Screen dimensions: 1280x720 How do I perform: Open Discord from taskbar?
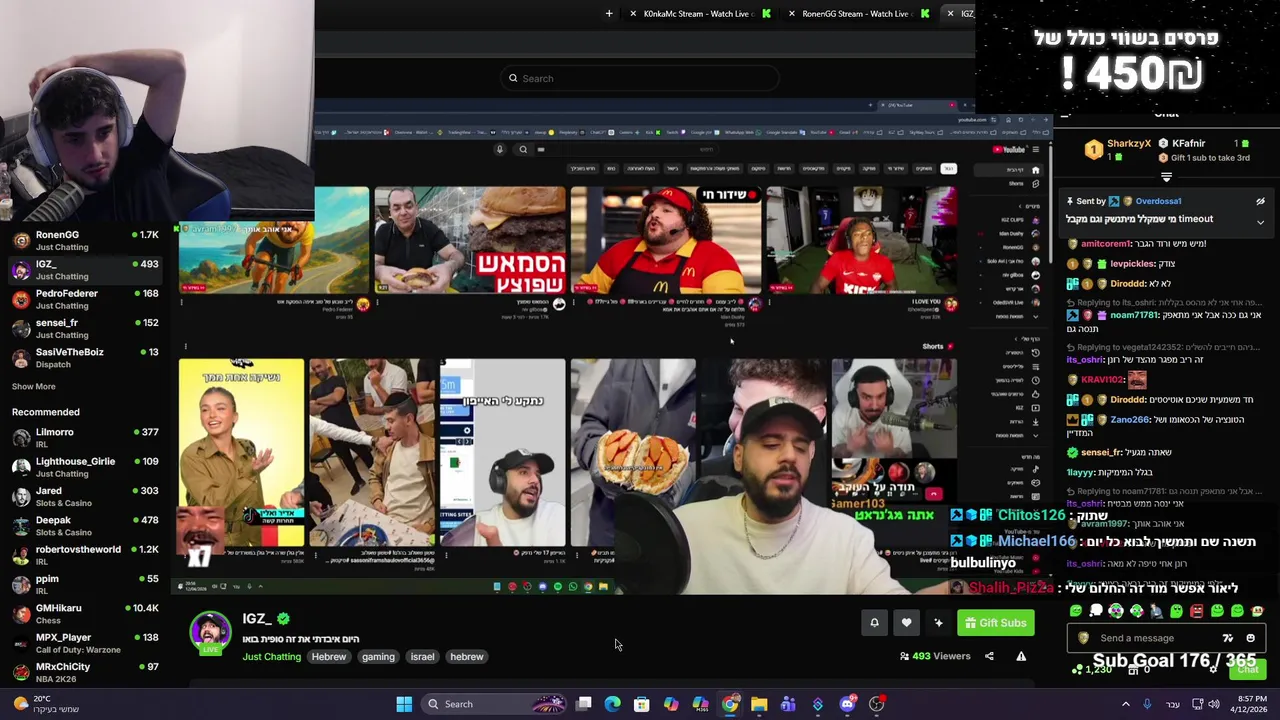847,704
